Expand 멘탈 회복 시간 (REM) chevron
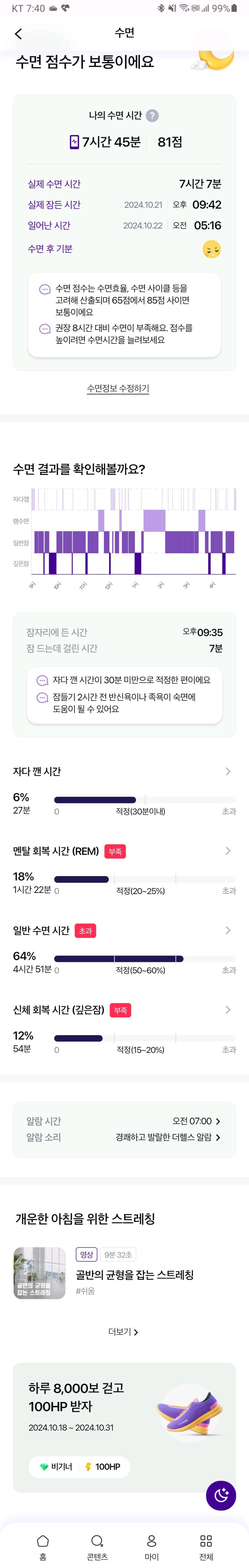Screen dimensions: 249x1568 [x=228, y=850]
